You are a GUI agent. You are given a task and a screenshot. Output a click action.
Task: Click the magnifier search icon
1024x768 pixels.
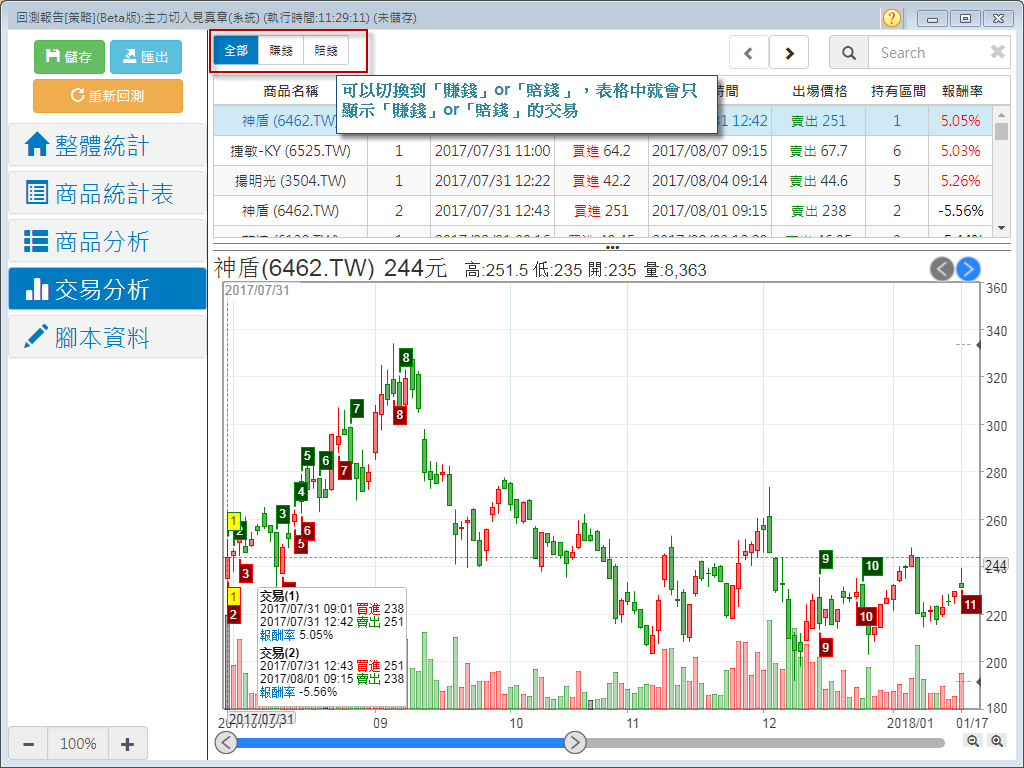(x=849, y=53)
